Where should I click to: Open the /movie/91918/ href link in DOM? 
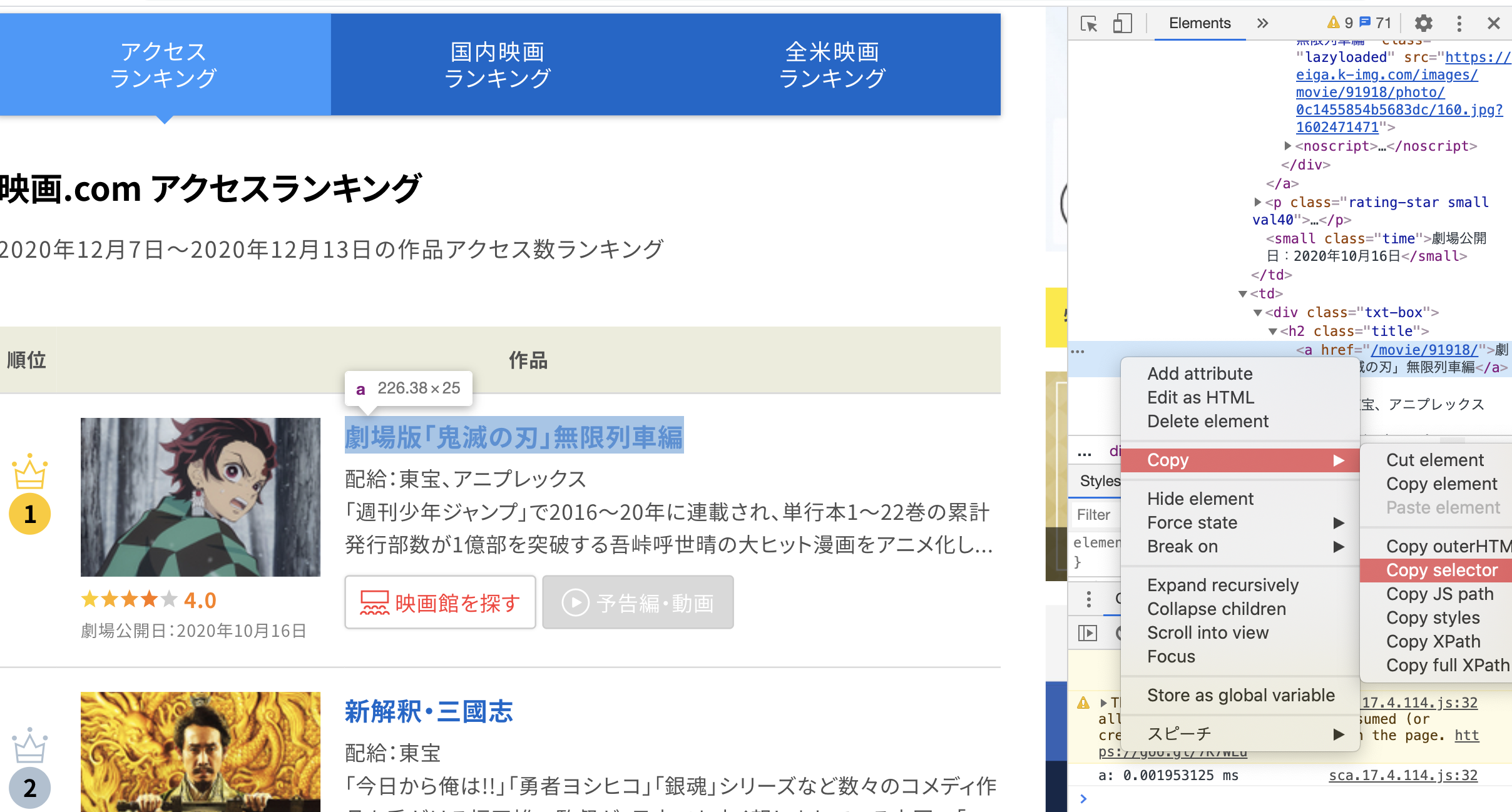point(1424,350)
